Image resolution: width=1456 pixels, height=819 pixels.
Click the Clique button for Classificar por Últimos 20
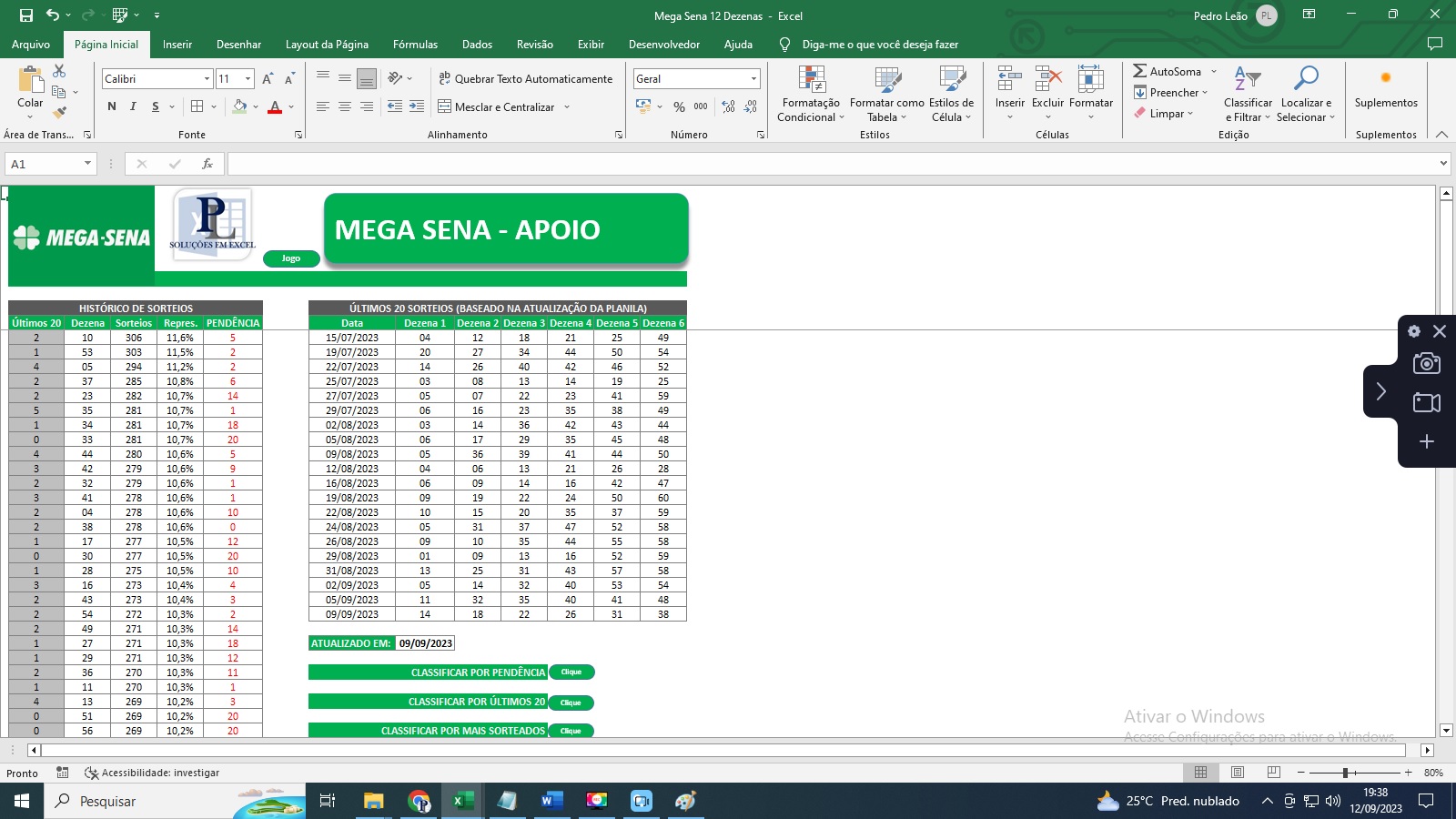point(571,703)
